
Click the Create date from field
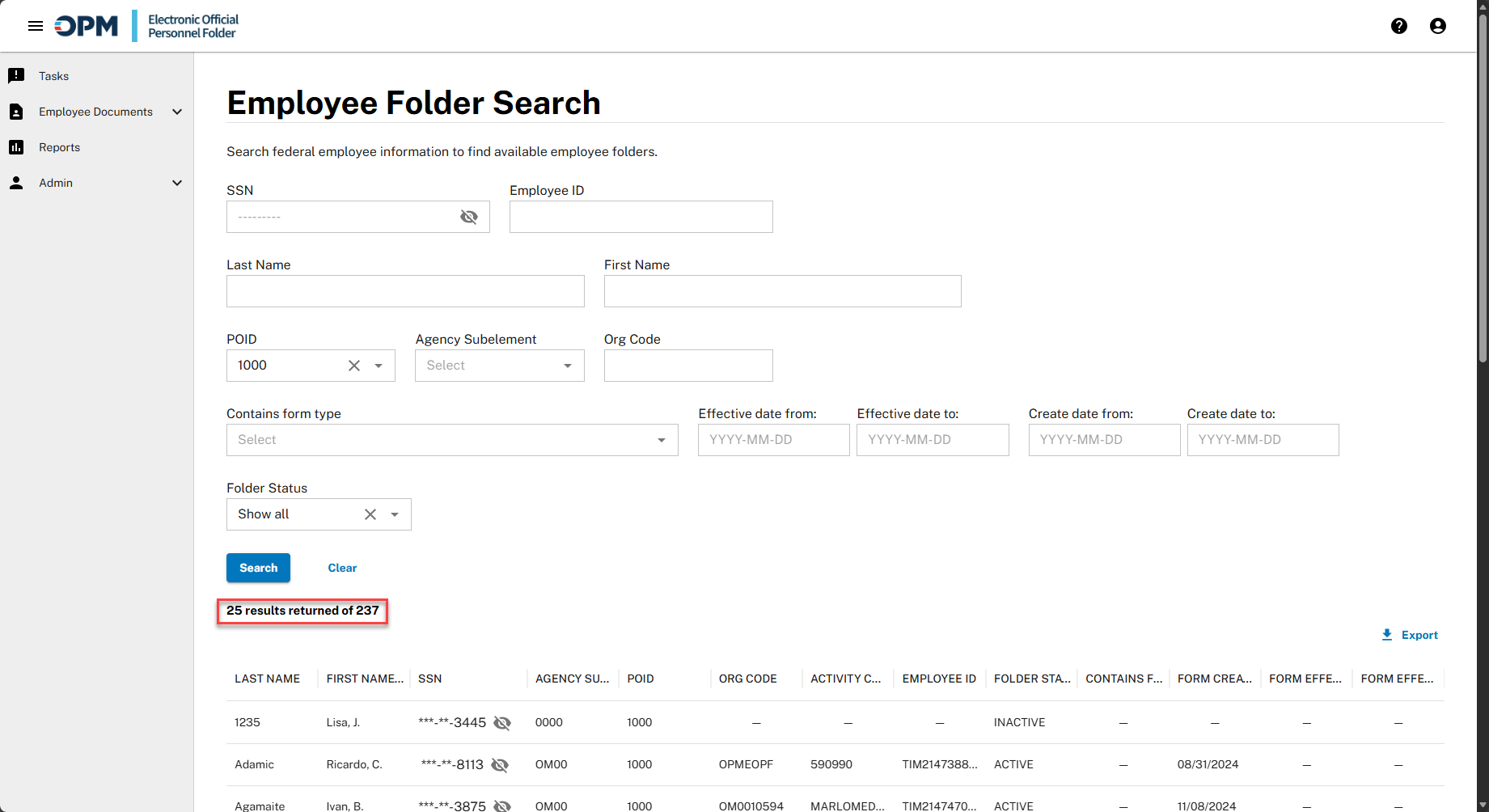(x=1105, y=440)
